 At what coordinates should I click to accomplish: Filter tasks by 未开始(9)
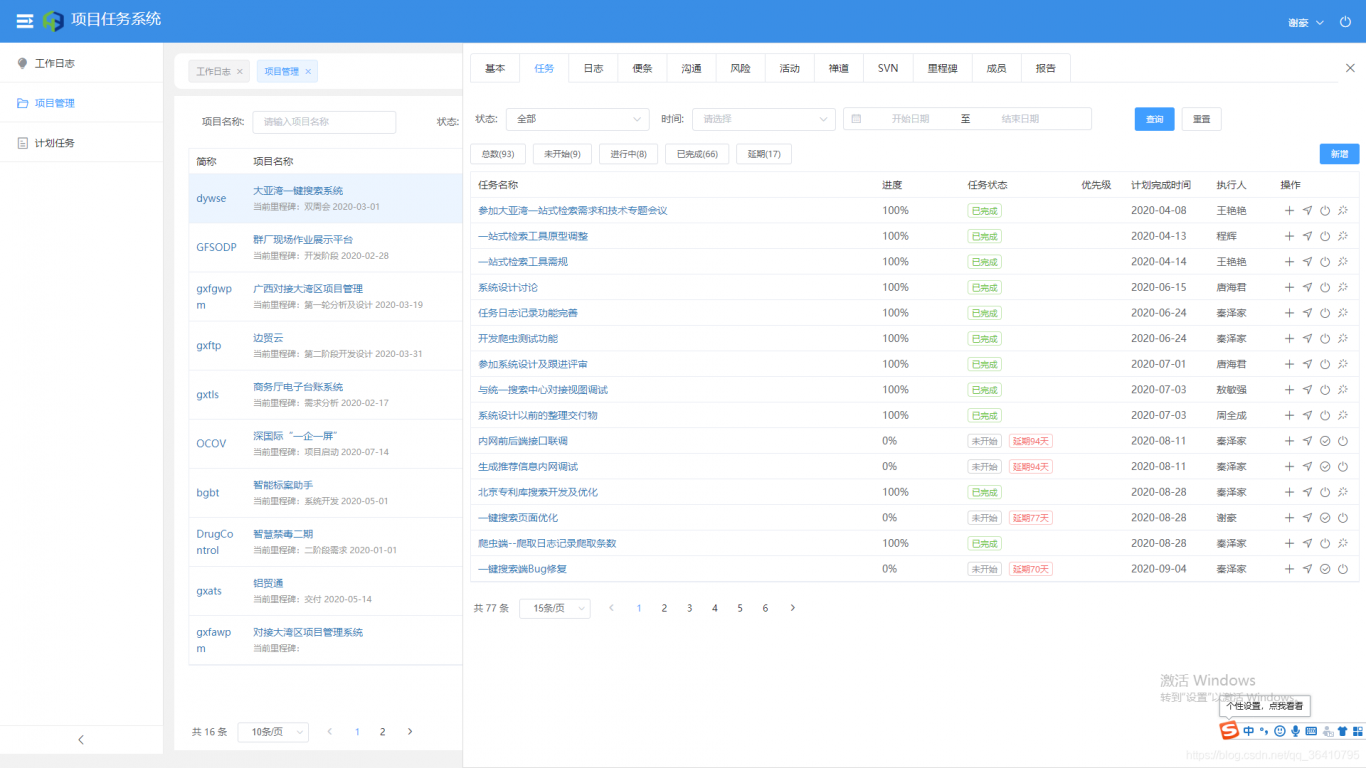[x=563, y=154]
